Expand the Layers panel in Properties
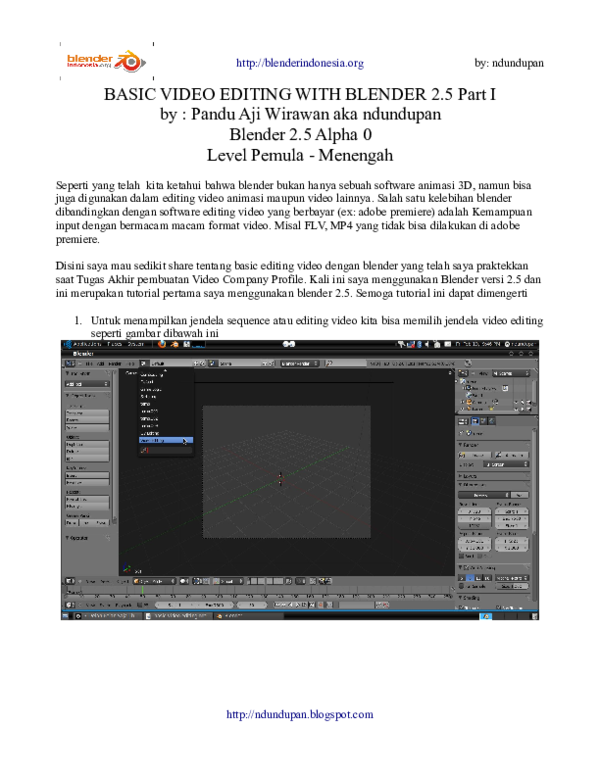This screenshot has height=776, width=600. click(460, 476)
